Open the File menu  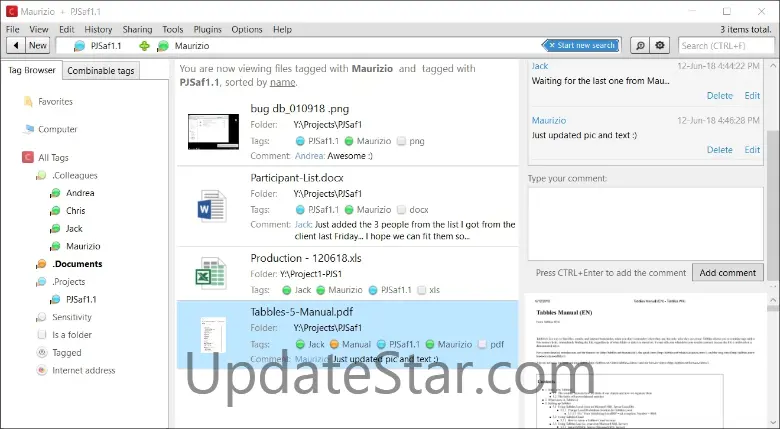click(12, 29)
